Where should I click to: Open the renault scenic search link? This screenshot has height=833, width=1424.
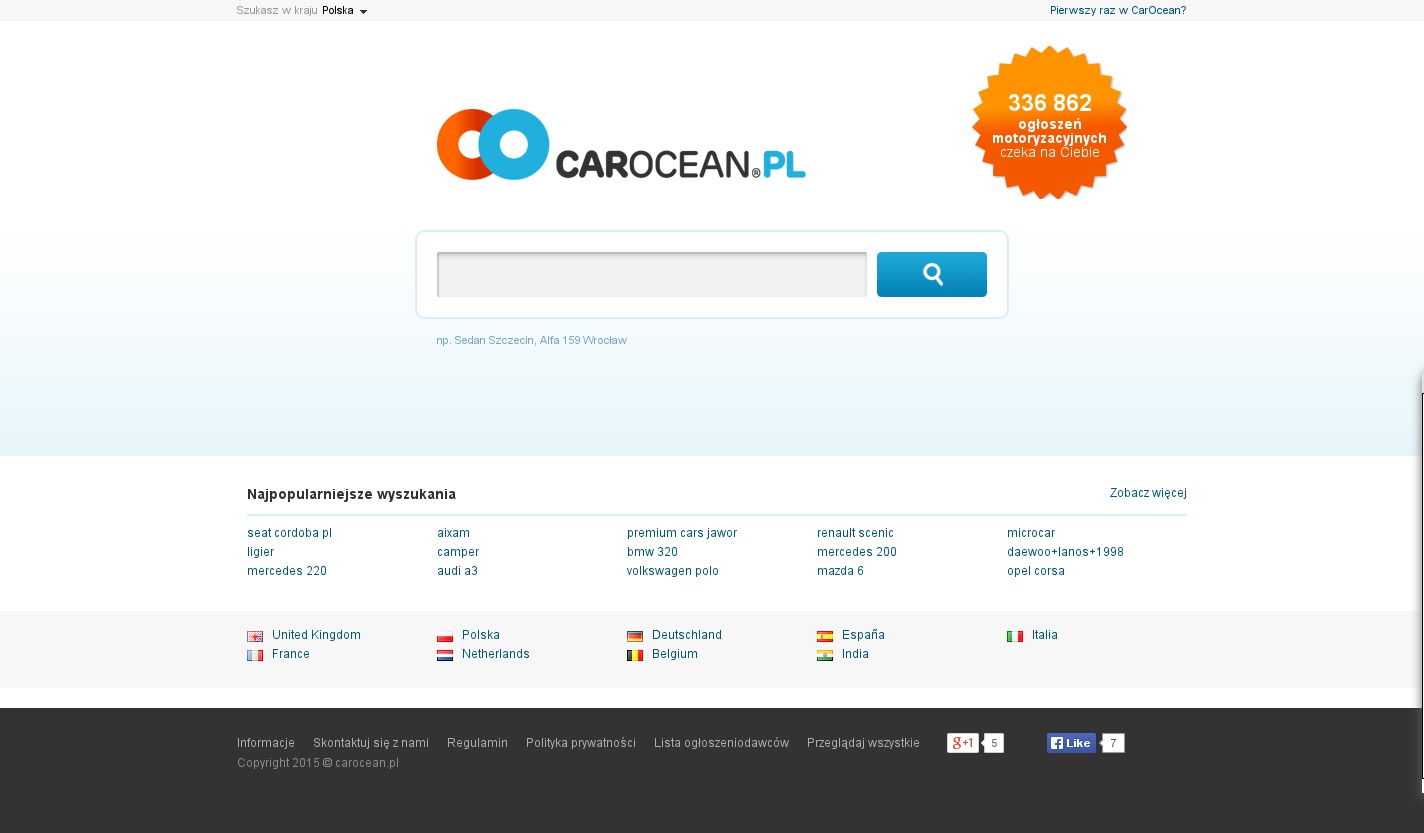[x=855, y=533]
